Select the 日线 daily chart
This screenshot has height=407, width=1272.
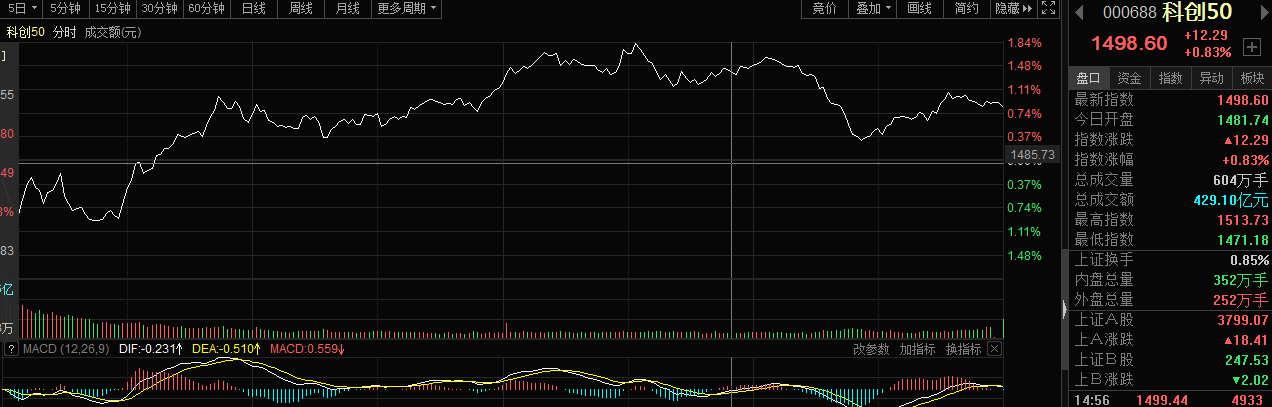pyautogui.click(x=253, y=9)
